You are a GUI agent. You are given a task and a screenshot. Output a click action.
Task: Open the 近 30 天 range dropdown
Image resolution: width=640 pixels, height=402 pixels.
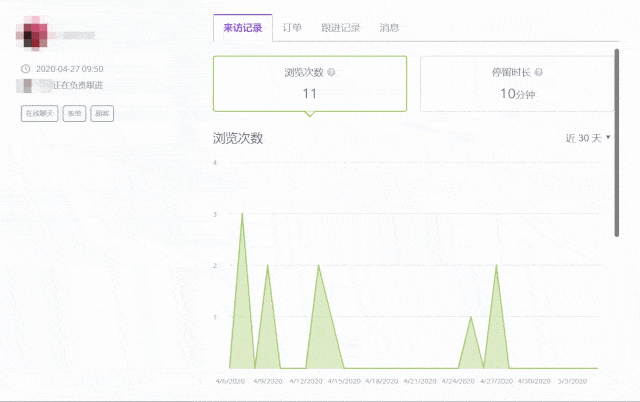point(588,138)
